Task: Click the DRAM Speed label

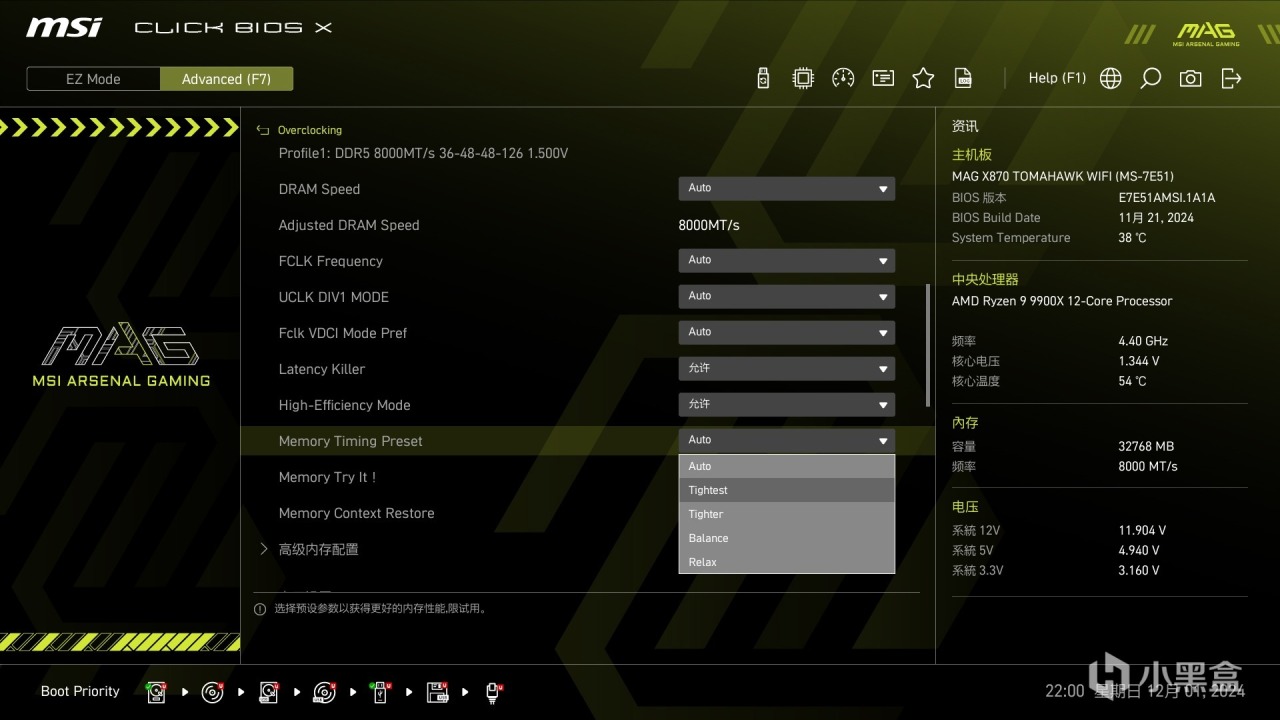Action: coord(319,189)
